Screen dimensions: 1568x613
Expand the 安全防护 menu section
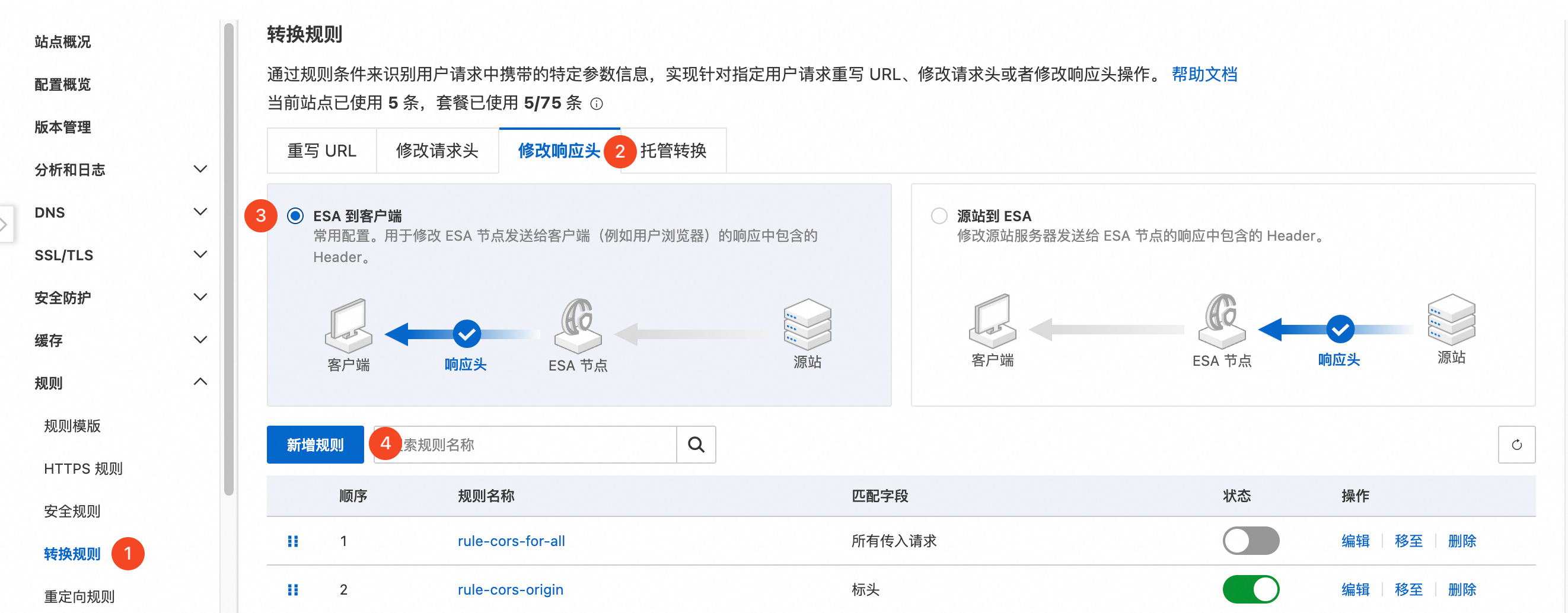(x=200, y=297)
